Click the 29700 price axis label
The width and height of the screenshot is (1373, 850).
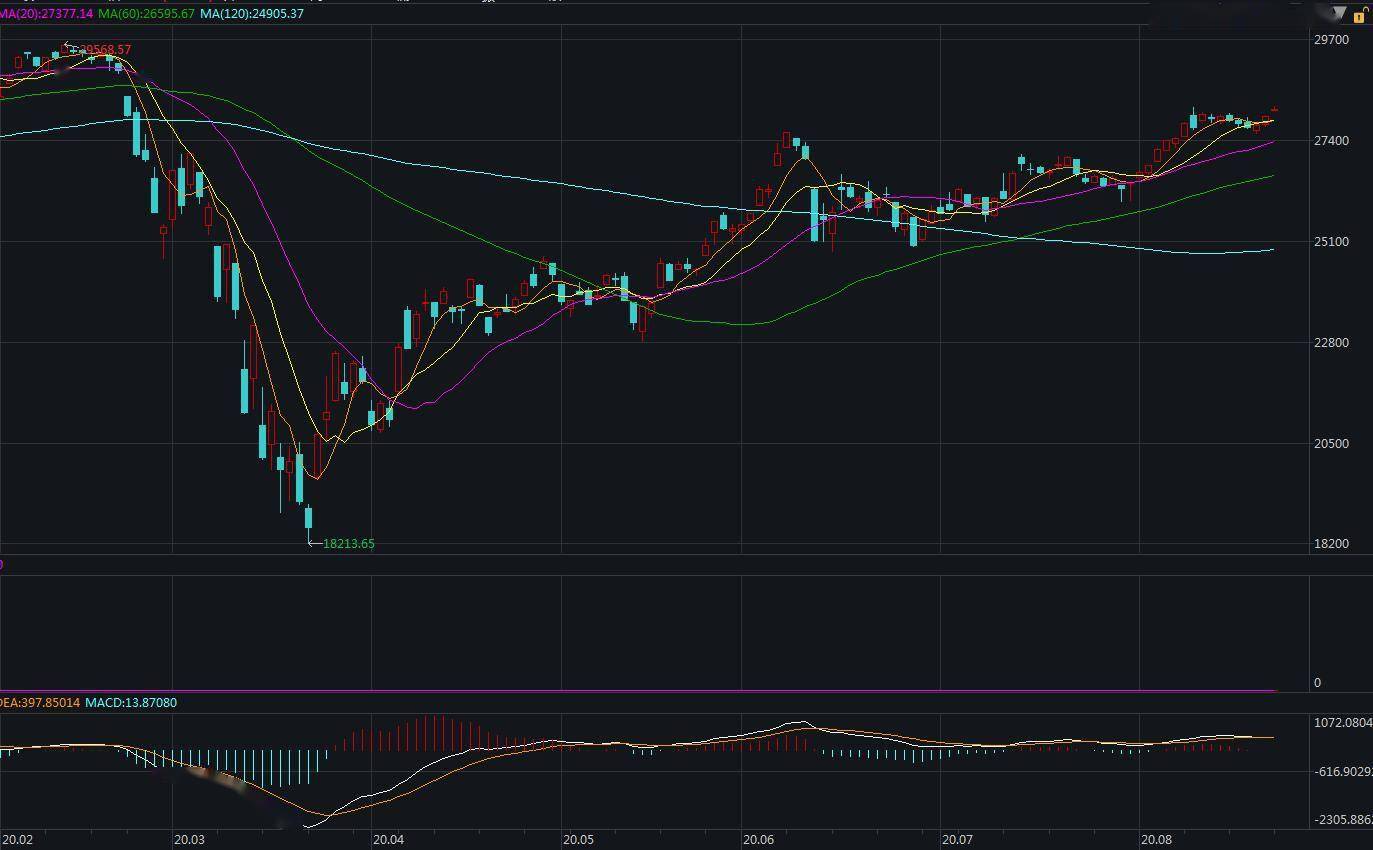[x=1332, y=40]
